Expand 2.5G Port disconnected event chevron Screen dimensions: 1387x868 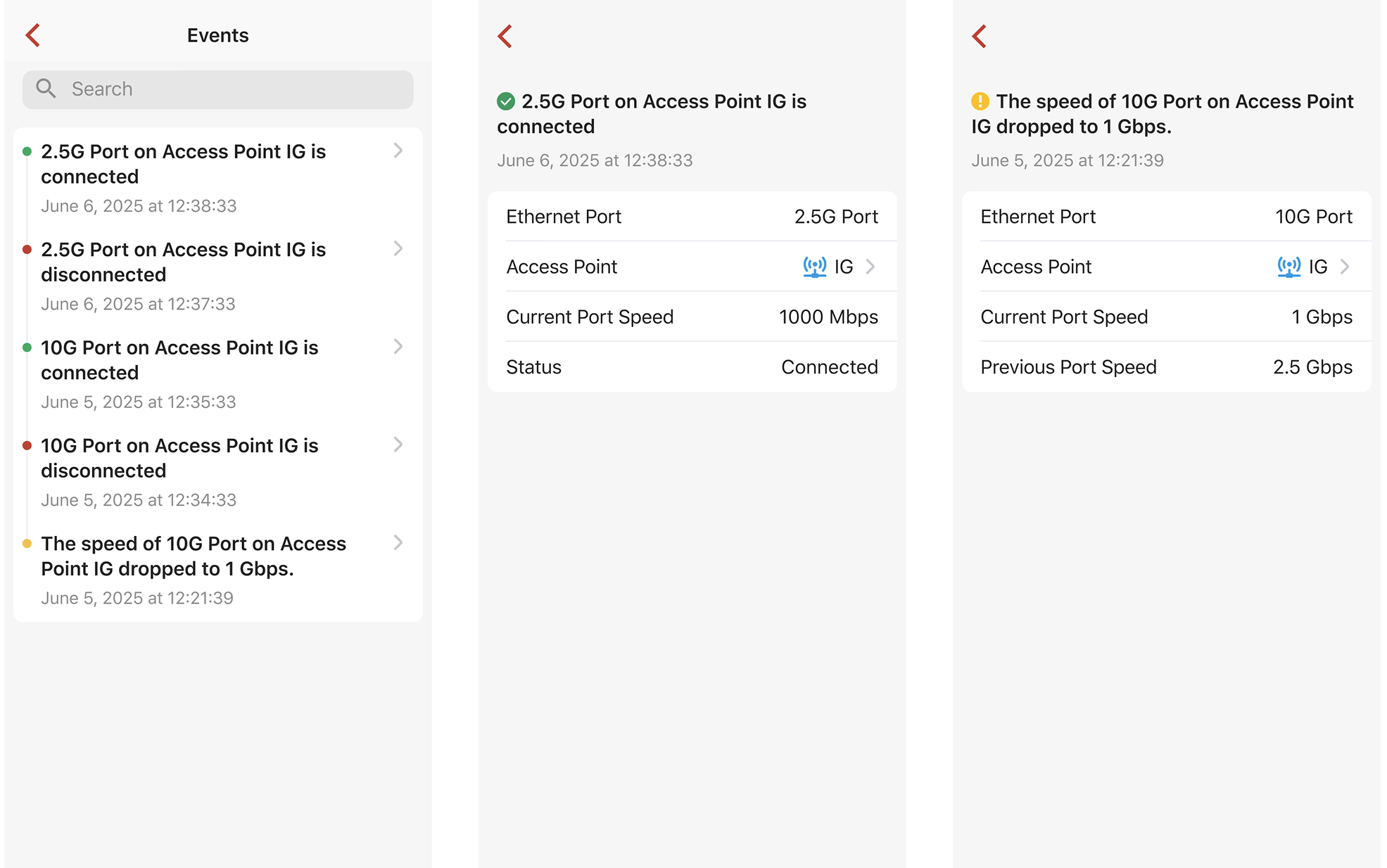(x=398, y=248)
